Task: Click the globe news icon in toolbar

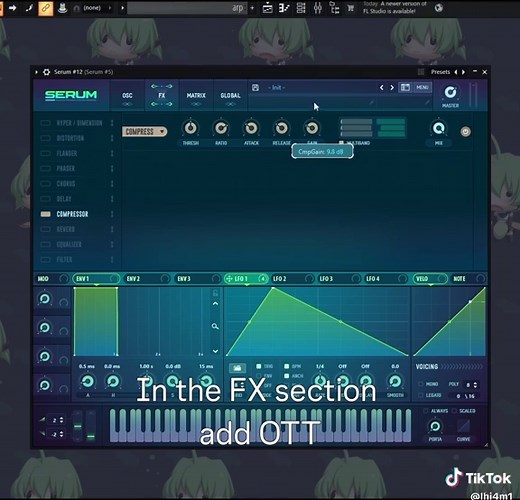Action: pyautogui.click(x=439, y=8)
